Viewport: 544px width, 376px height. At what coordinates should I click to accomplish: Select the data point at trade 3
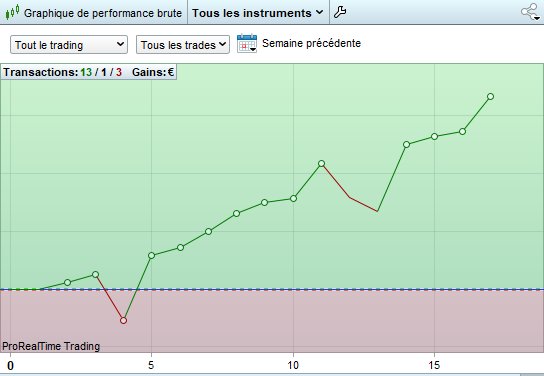pos(96,275)
